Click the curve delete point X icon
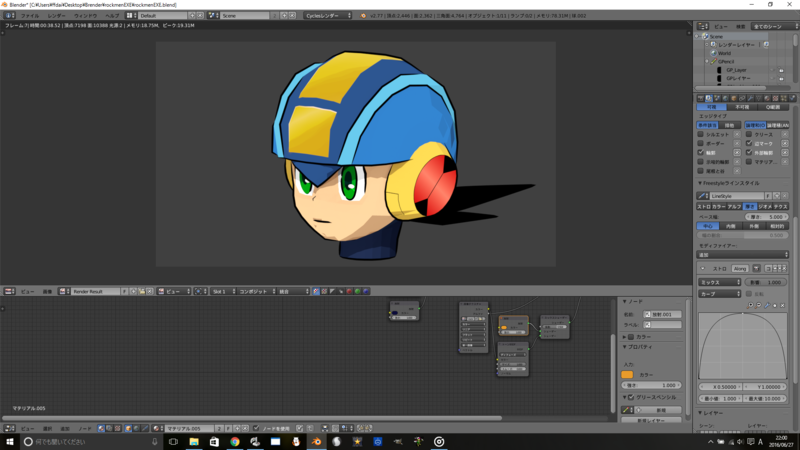 (x=782, y=305)
